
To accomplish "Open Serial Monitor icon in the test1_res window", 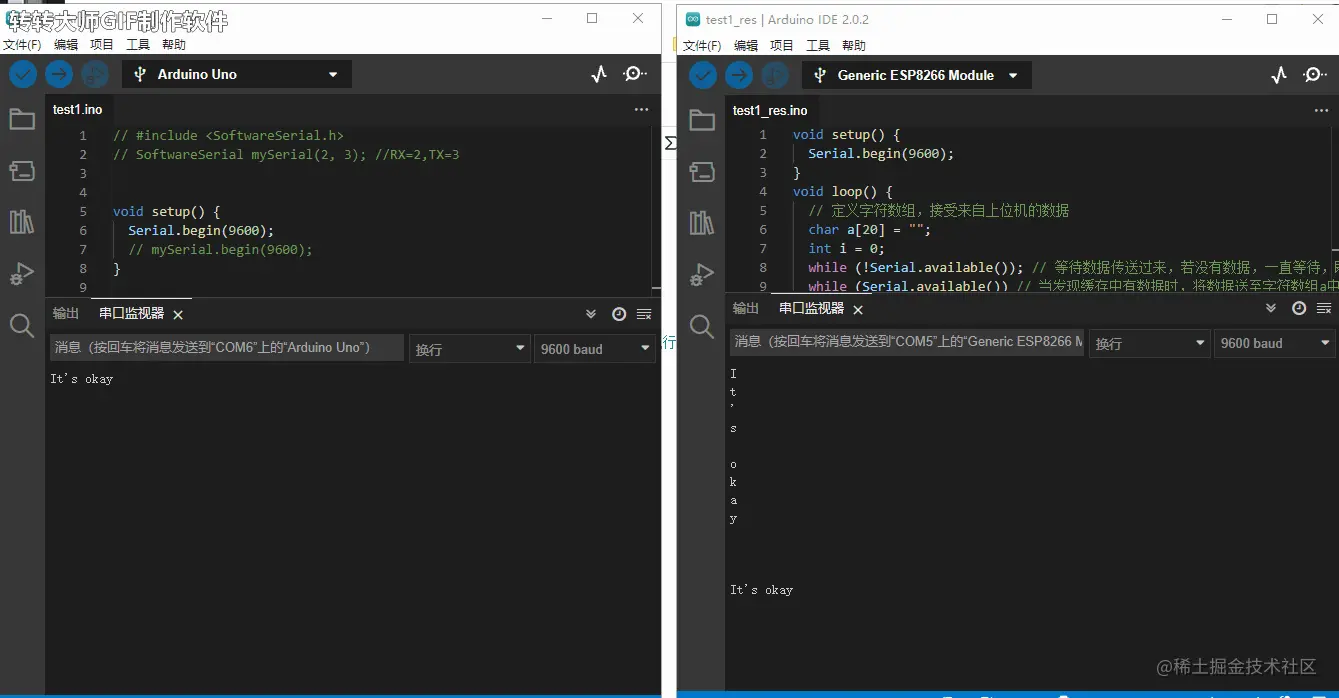I will click(x=1315, y=75).
